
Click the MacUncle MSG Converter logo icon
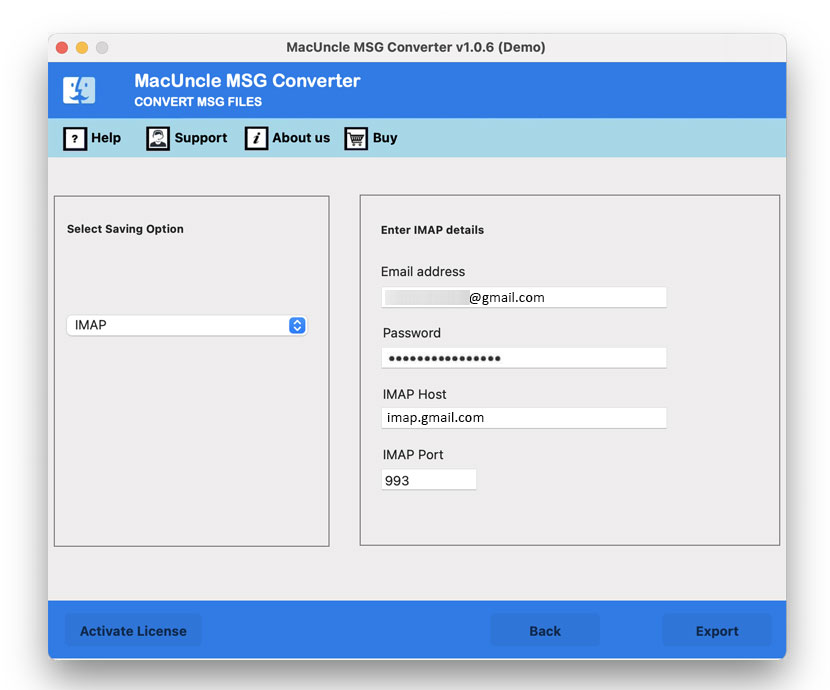[80, 89]
